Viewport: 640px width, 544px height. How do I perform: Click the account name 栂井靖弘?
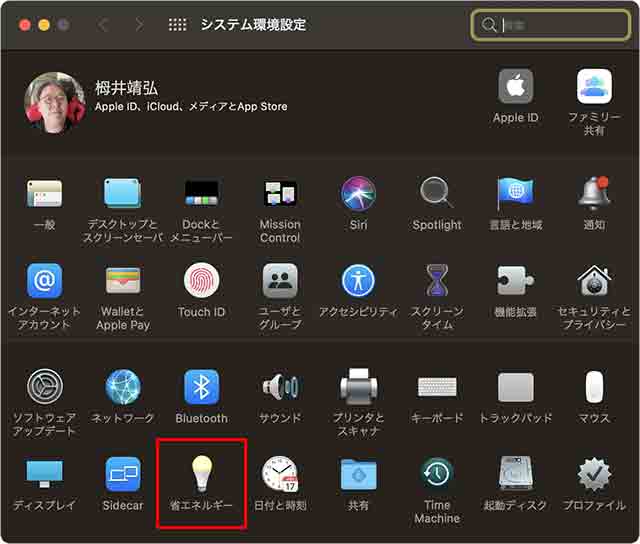[x=127, y=88]
